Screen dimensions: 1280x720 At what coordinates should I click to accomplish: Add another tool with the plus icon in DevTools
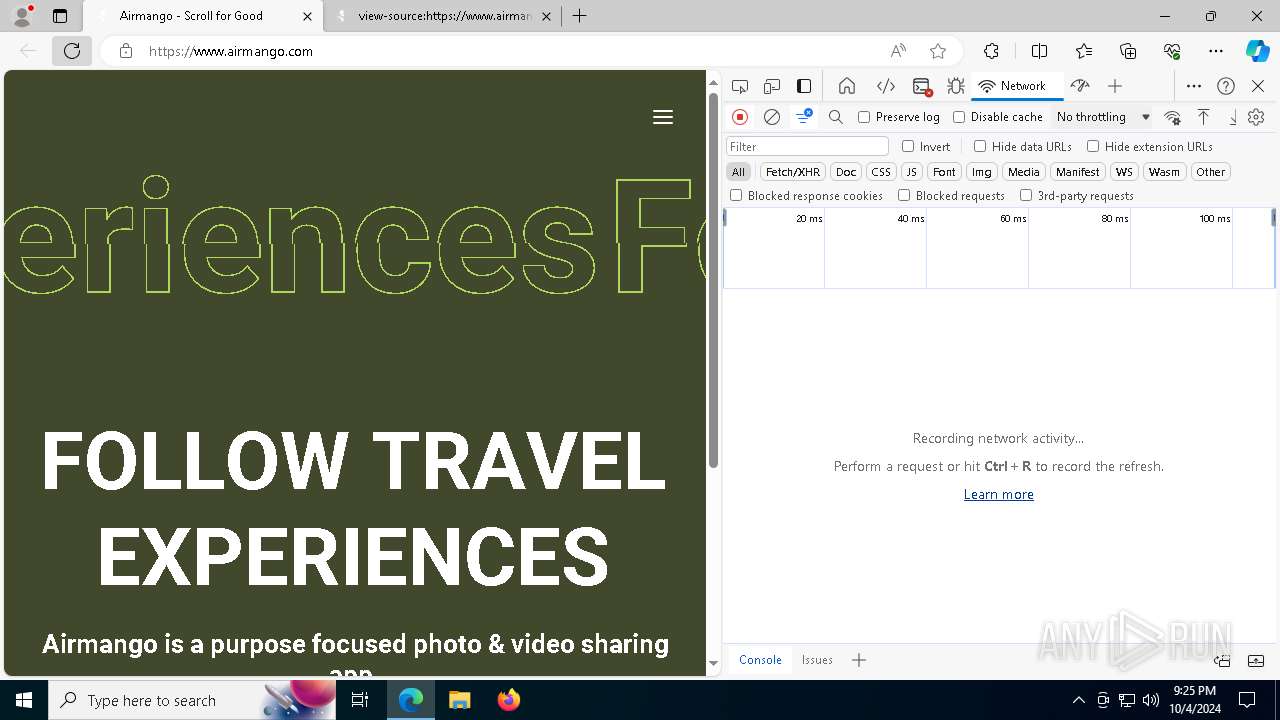(1115, 86)
